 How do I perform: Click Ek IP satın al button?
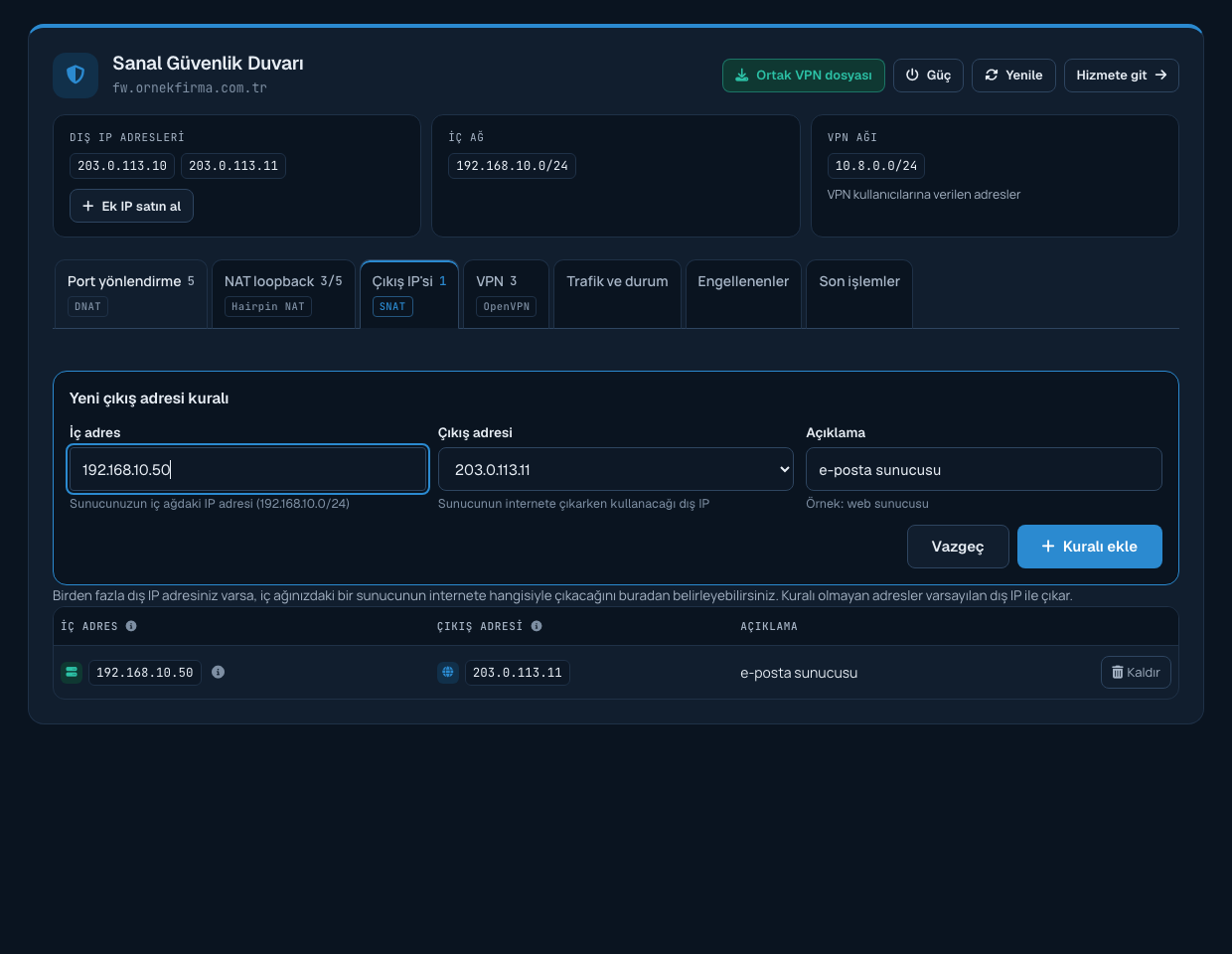tap(131, 207)
